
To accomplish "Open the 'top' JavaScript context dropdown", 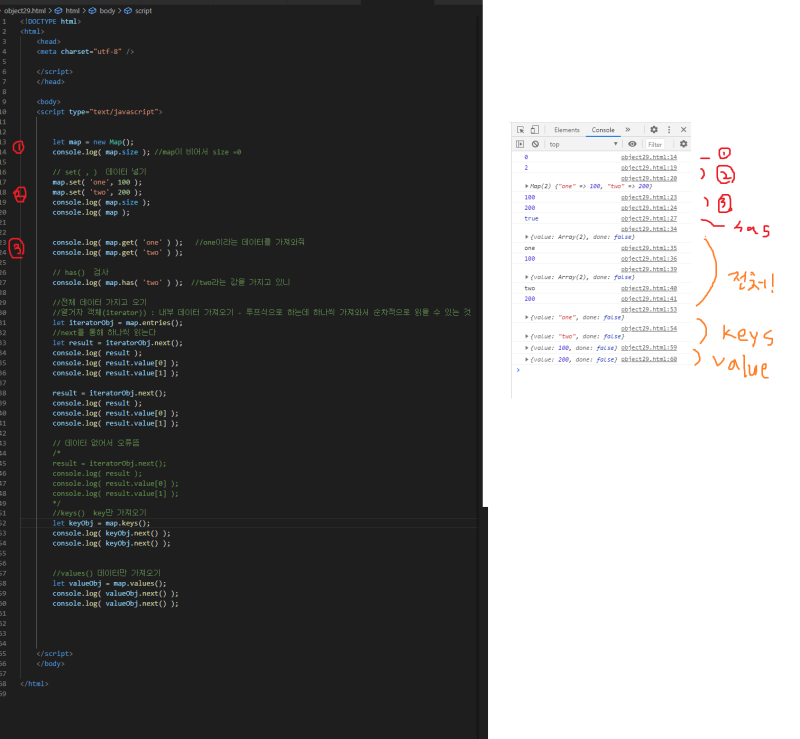I will point(583,144).
